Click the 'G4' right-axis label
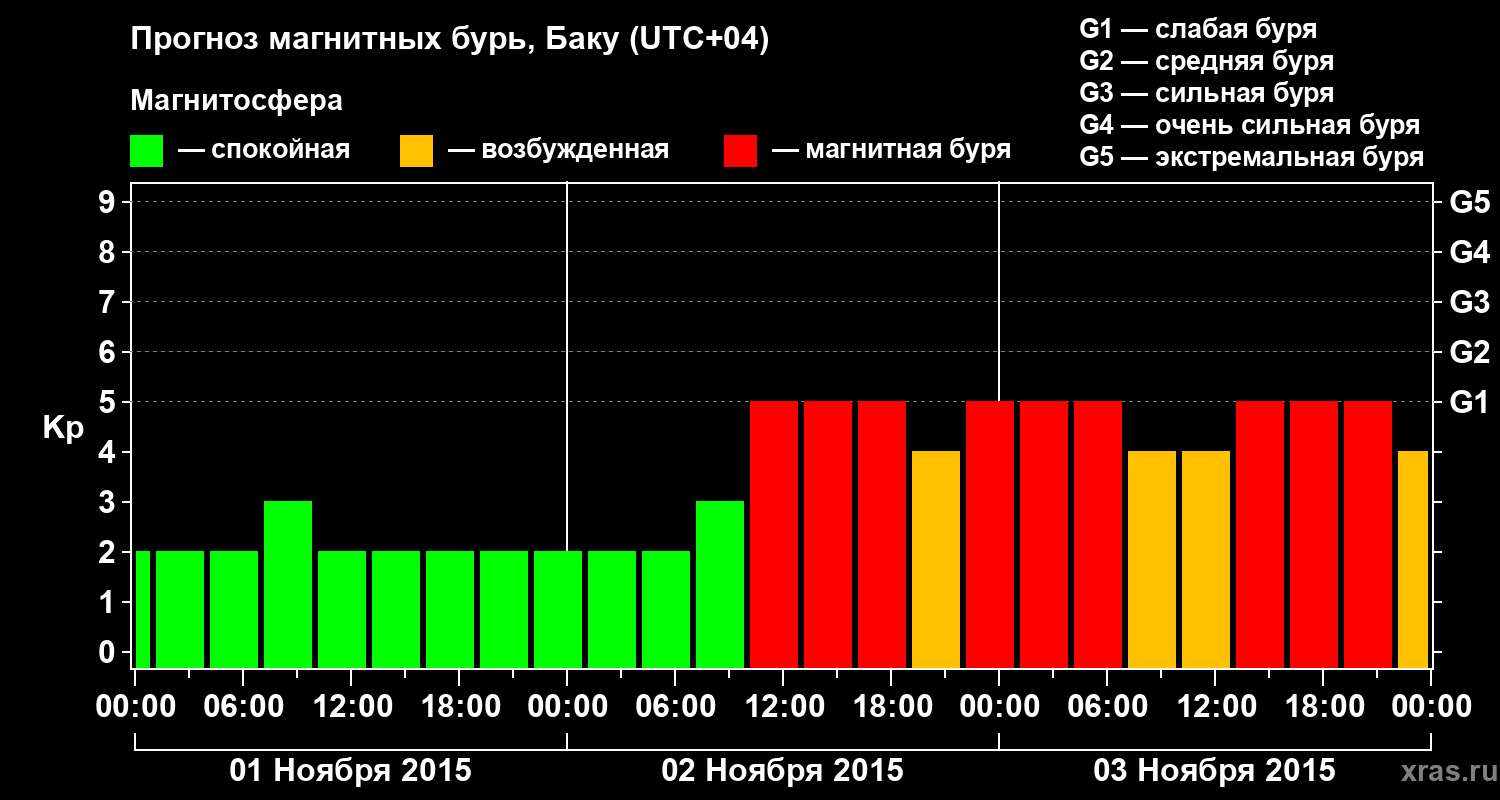Image resolution: width=1500 pixels, height=800 pixels. pyautogui.click(x=1469, y=252)
